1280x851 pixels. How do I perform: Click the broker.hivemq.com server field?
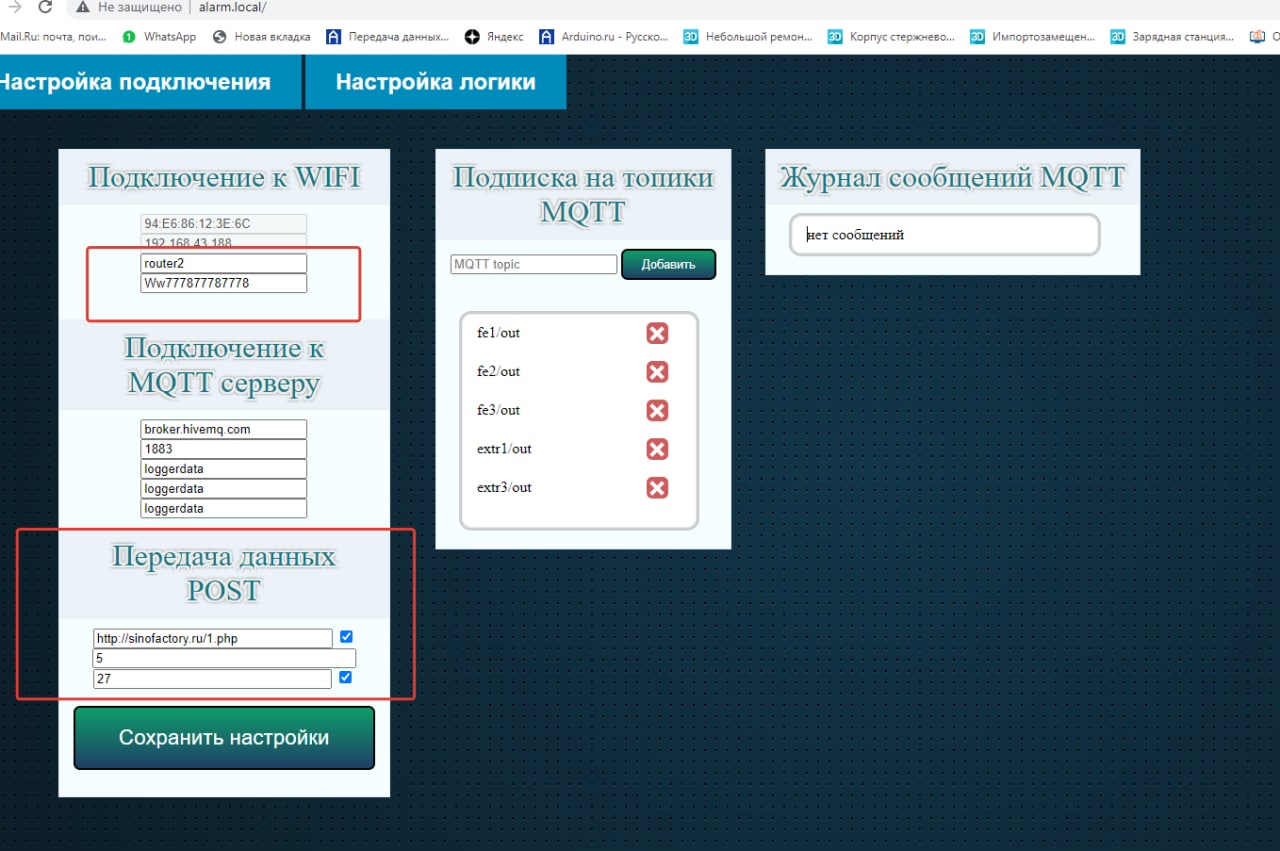224,429
